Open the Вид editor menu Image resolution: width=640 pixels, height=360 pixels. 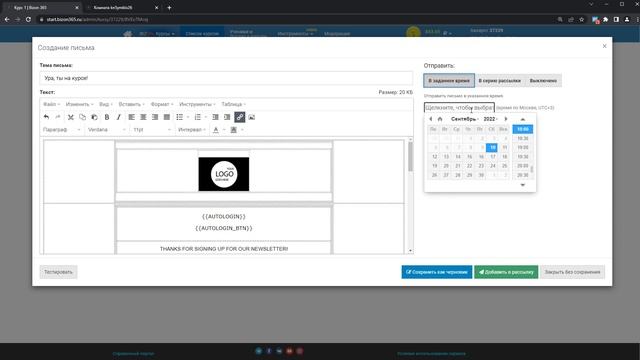click(106, 104)
